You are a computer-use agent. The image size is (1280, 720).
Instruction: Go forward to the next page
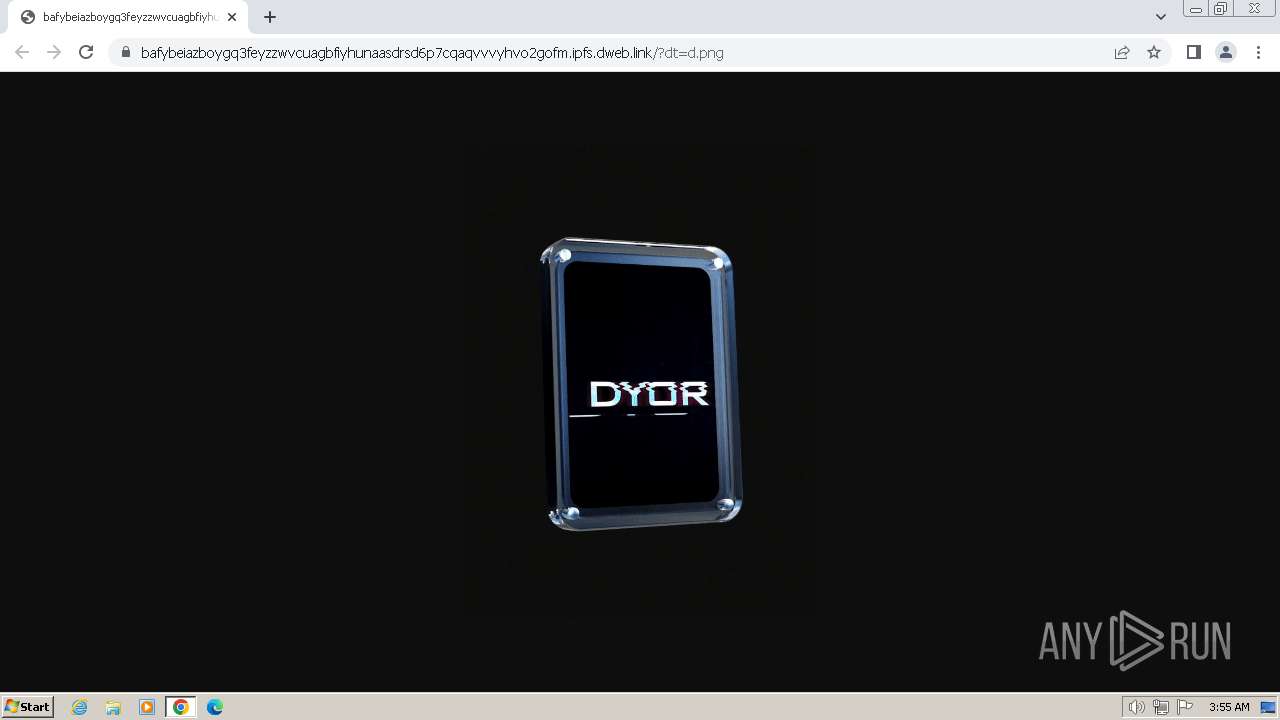click(x=54, y=52)
